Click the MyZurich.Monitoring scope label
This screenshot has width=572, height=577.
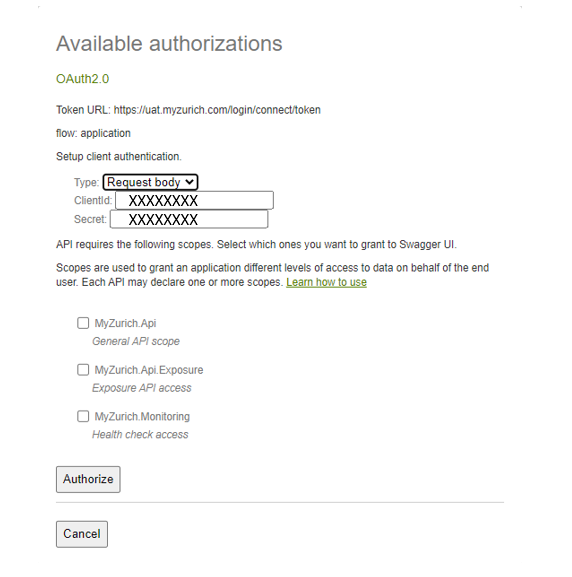point(142,417)
